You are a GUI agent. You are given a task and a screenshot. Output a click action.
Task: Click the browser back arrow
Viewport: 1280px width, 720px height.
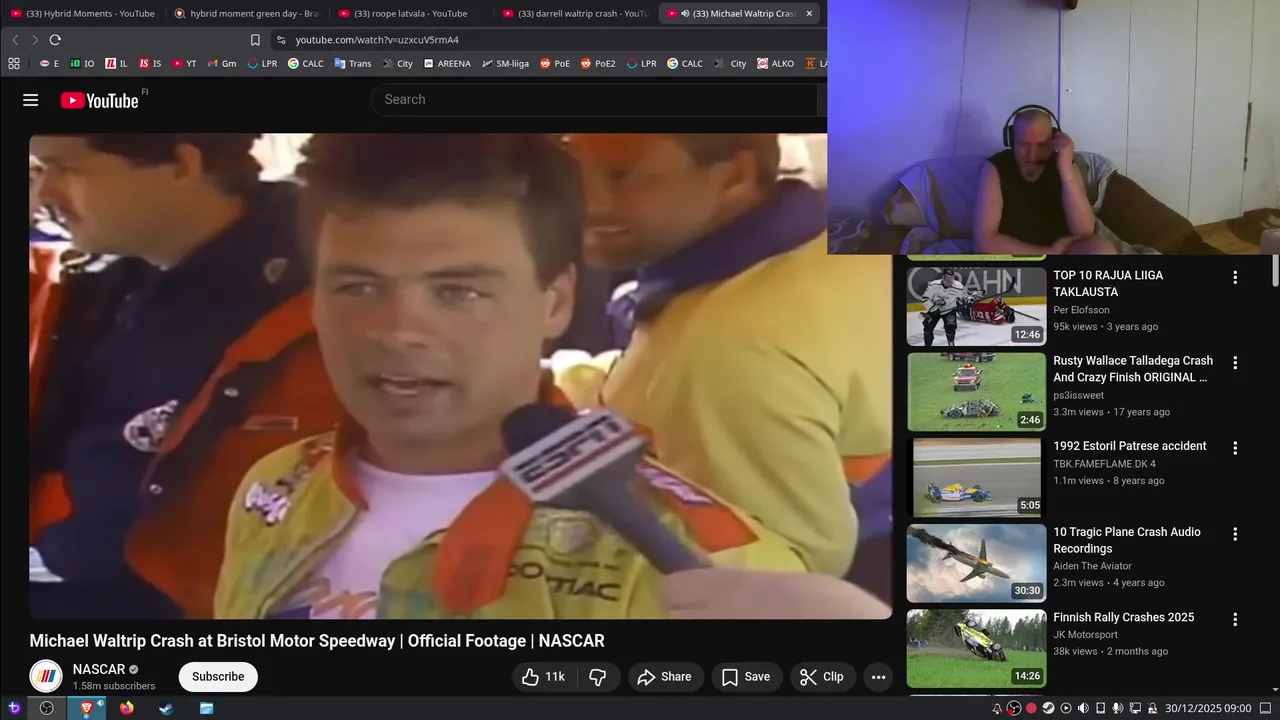15,40
